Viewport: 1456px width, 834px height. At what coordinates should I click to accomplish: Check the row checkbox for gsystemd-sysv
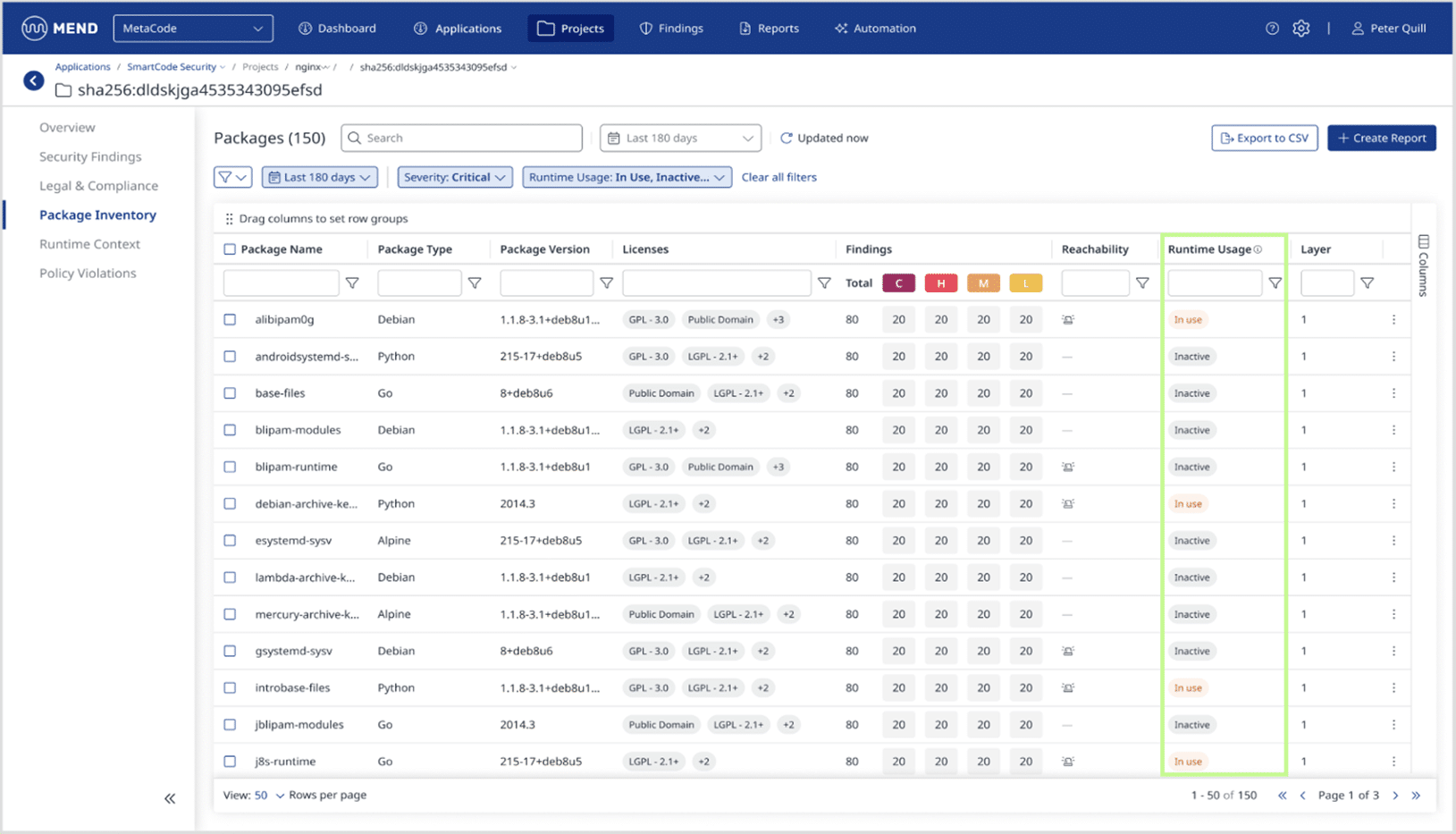click(x=229, y=651)
